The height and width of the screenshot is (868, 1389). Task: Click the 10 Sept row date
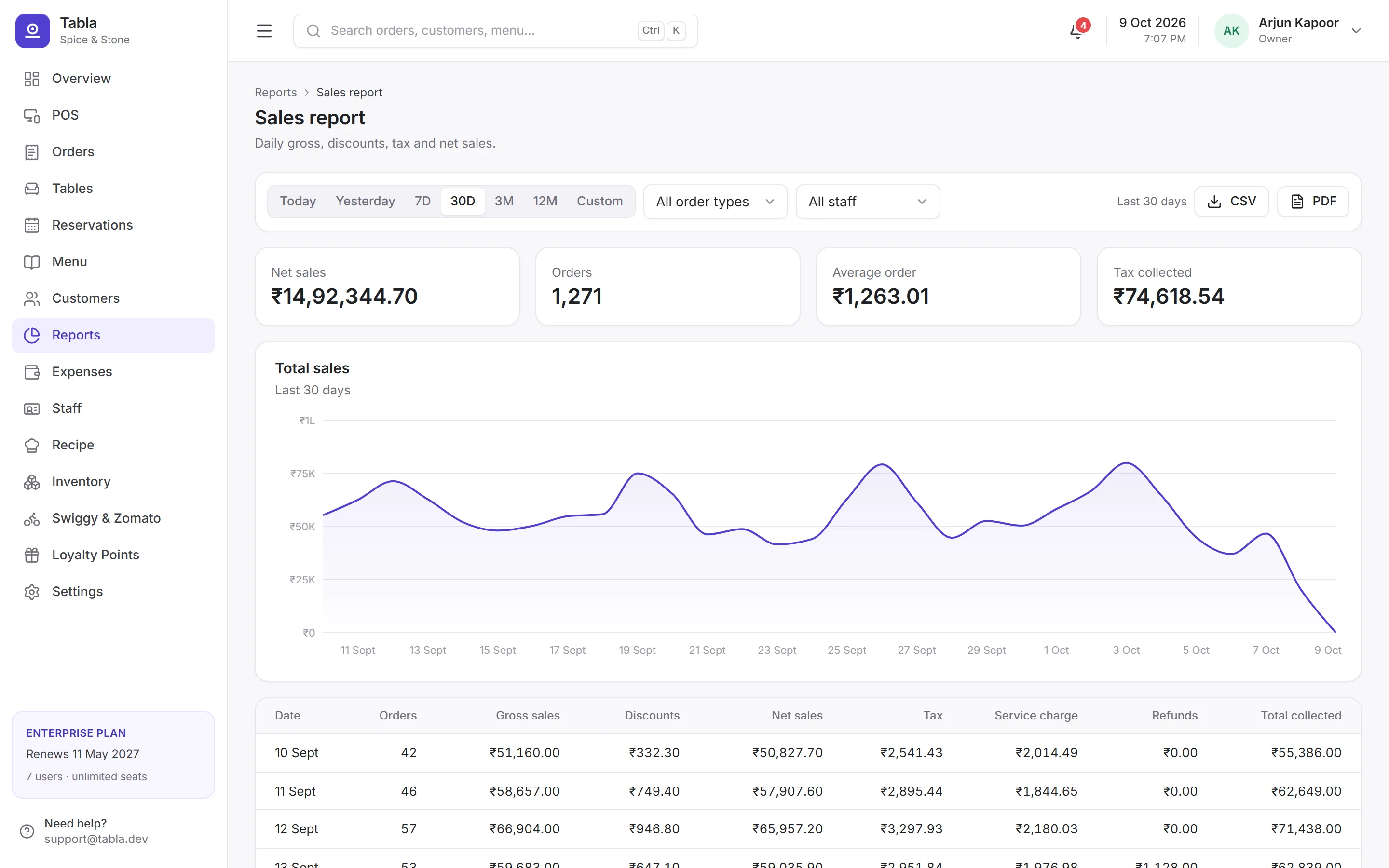pos(296,753)
